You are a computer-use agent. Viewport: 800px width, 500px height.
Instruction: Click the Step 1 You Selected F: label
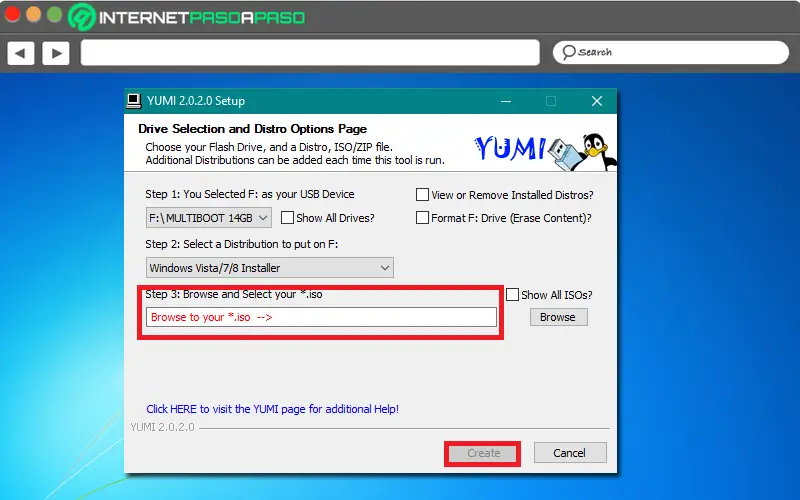249,194
